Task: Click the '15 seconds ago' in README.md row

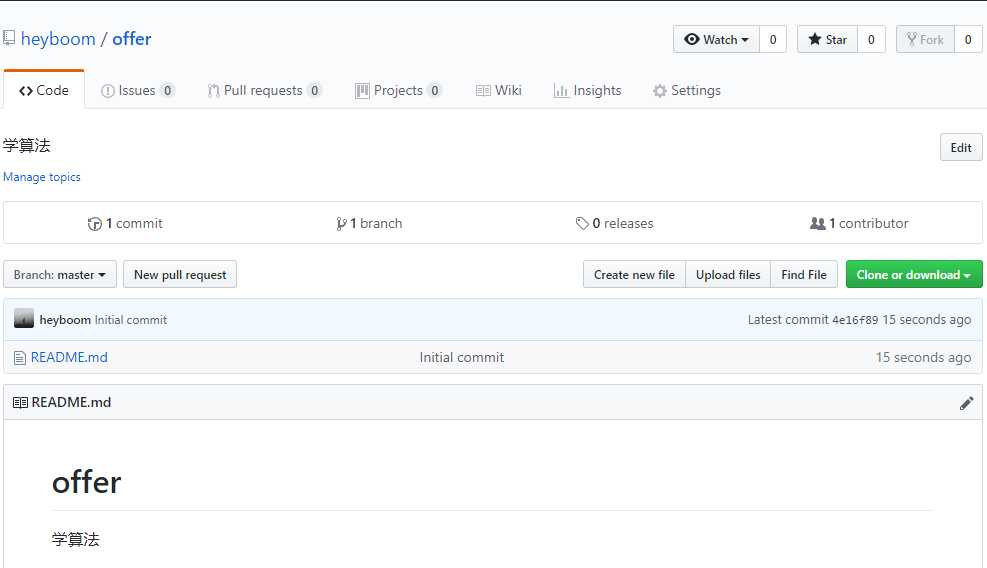Action: [x=923, y=357]
